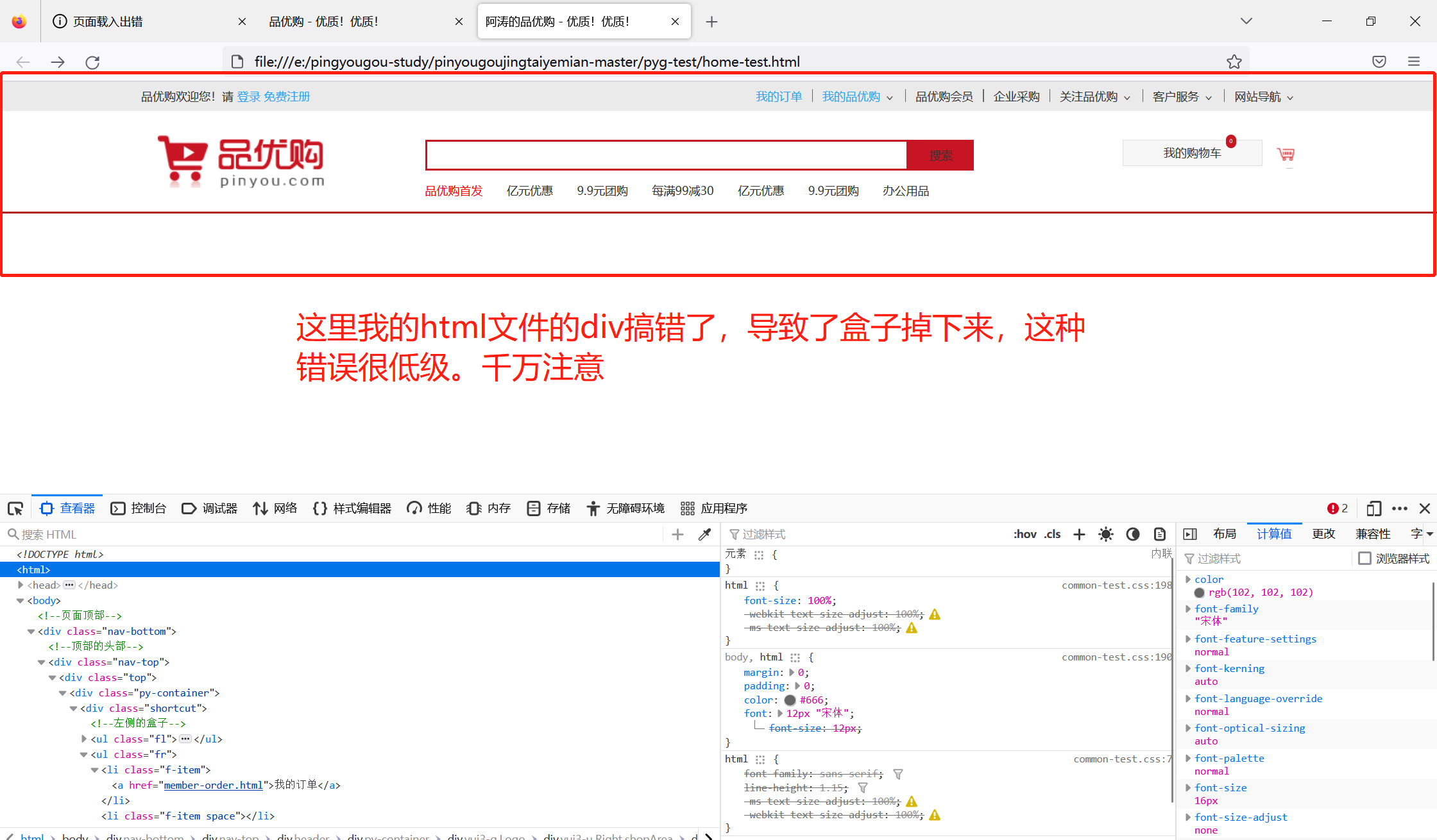Open common-test.css:198 source link
This screenshot has height=840, width=1437.
[1116, 585]
